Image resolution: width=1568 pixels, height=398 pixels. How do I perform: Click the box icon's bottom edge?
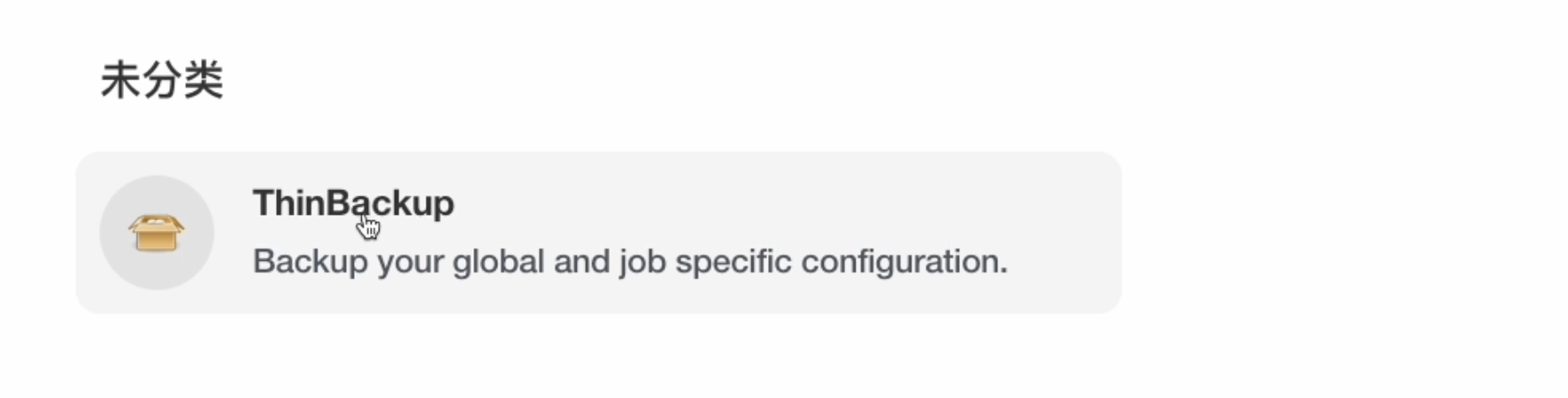click(x=157, y=250)
